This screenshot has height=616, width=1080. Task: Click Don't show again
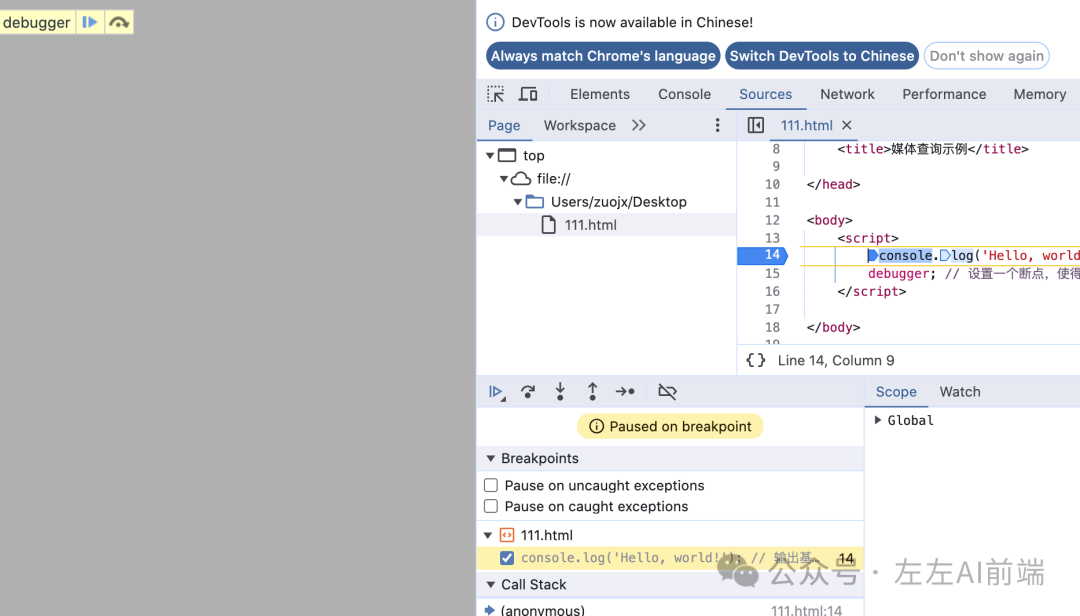[x=986, y=56]
